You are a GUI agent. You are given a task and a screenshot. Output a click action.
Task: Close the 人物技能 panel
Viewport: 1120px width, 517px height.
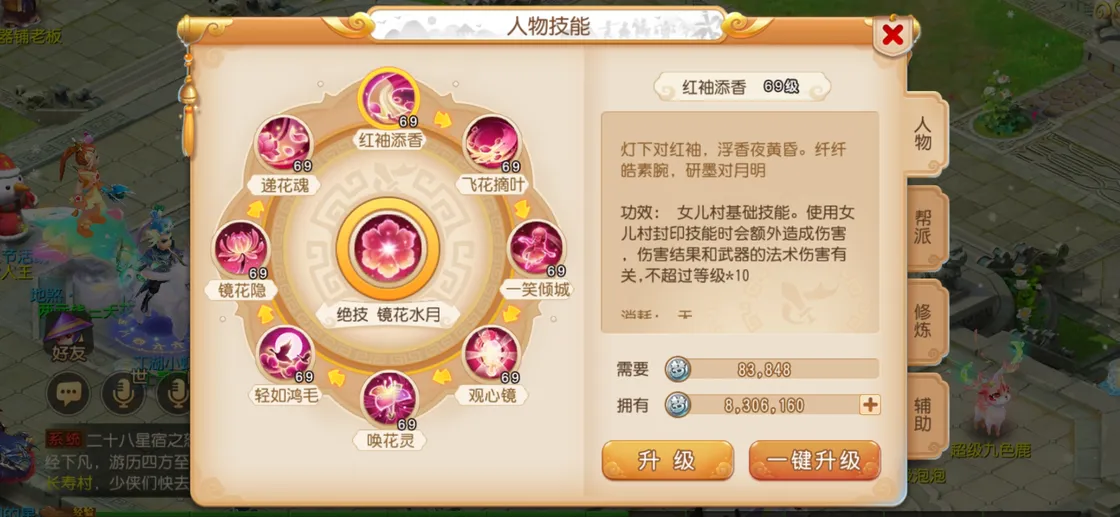893,34
